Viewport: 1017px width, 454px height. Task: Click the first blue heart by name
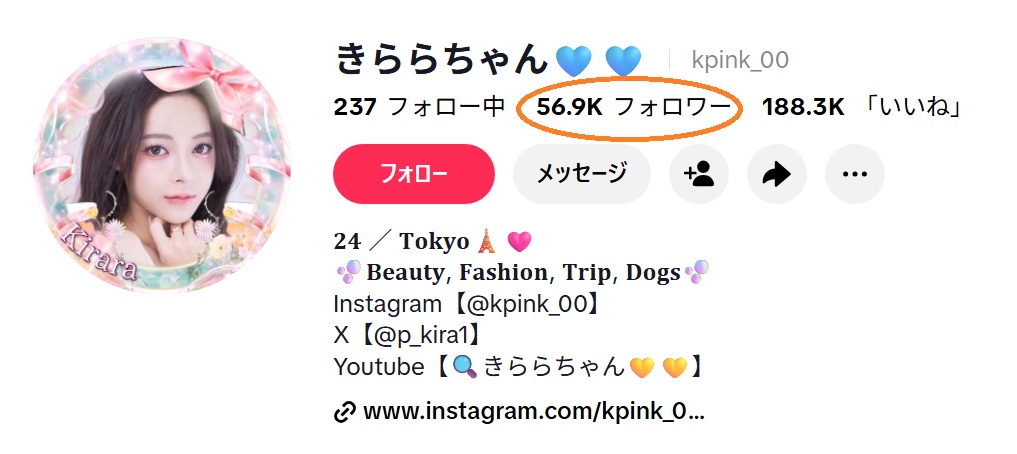pyautogui.click(x=573, y=61)
